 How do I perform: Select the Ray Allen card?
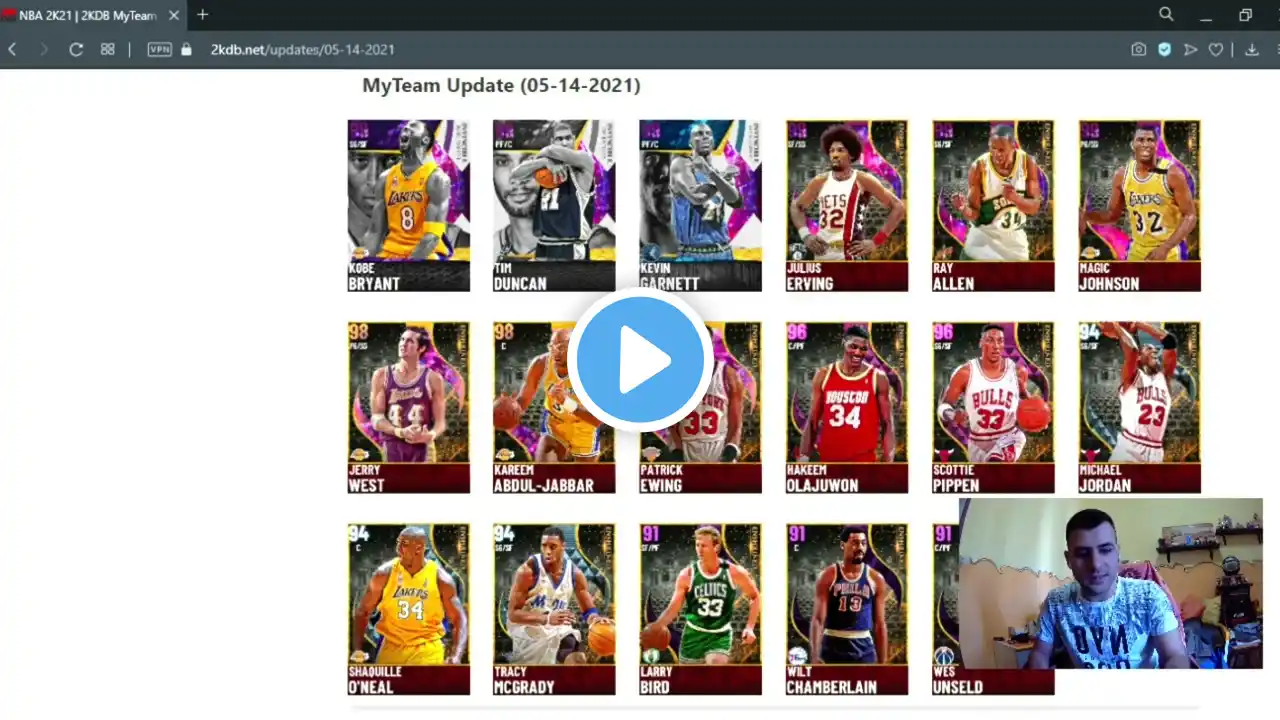point(993,206)
